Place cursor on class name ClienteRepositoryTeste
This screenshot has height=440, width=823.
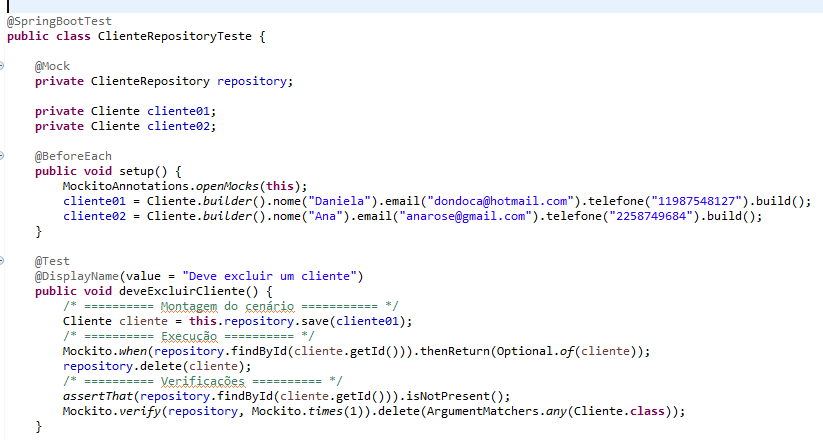(x=175, y=36)
